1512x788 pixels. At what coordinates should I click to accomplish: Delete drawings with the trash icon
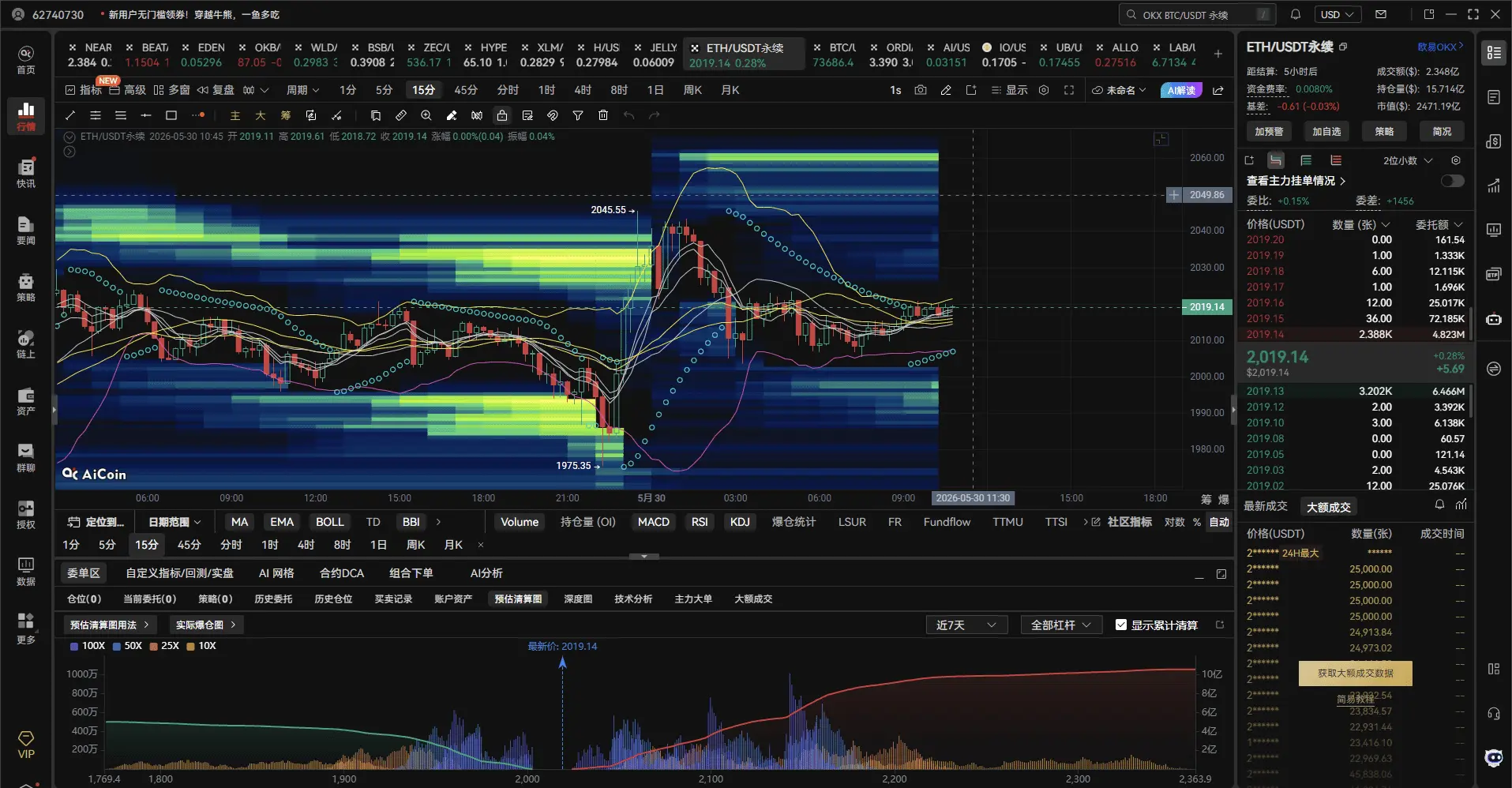tap(603, 115)
